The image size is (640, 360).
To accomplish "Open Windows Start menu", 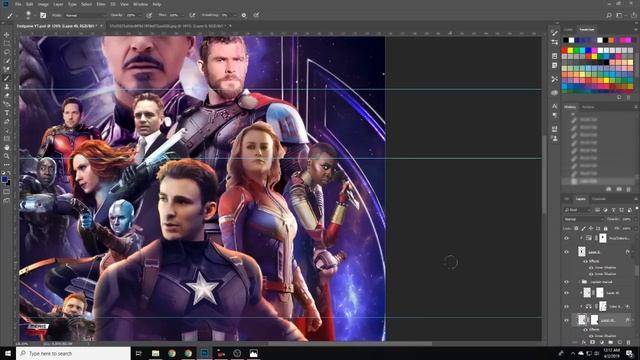I will [8, 353].
